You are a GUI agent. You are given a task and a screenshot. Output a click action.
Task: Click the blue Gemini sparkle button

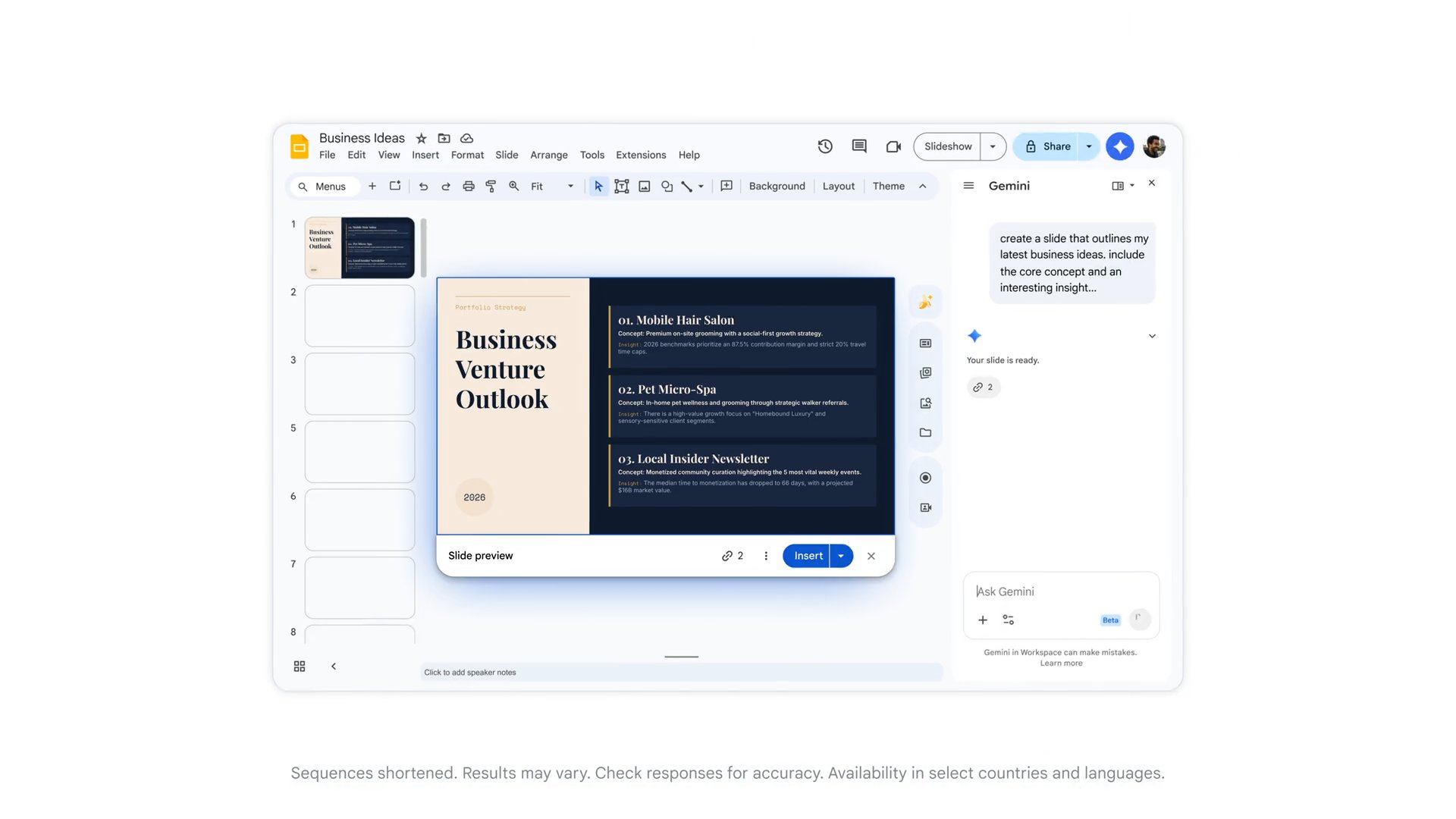pos(1120,146)
